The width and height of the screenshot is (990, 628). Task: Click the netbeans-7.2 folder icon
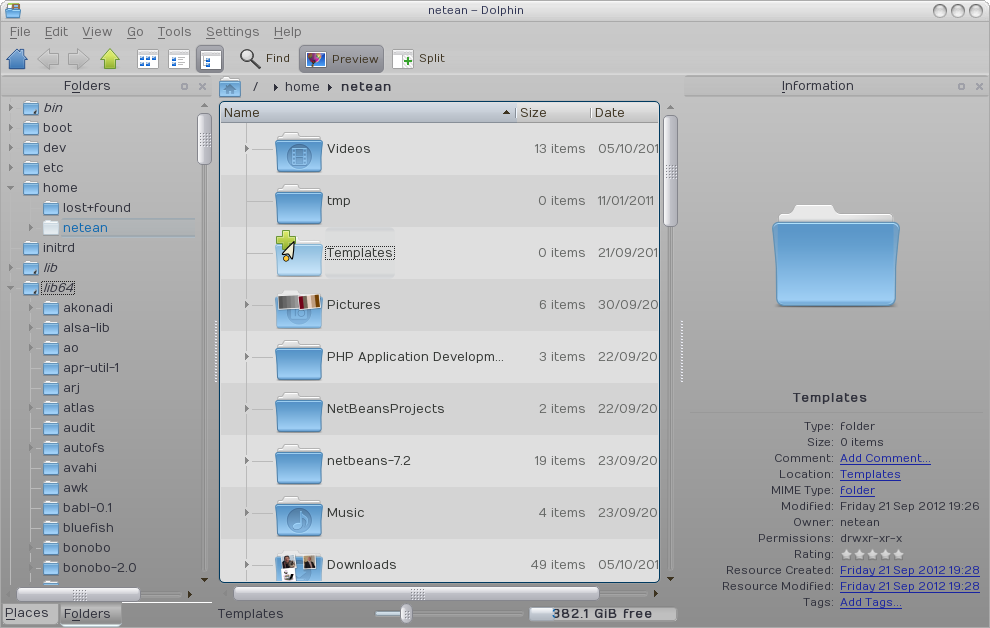click(x=299, y=463)
